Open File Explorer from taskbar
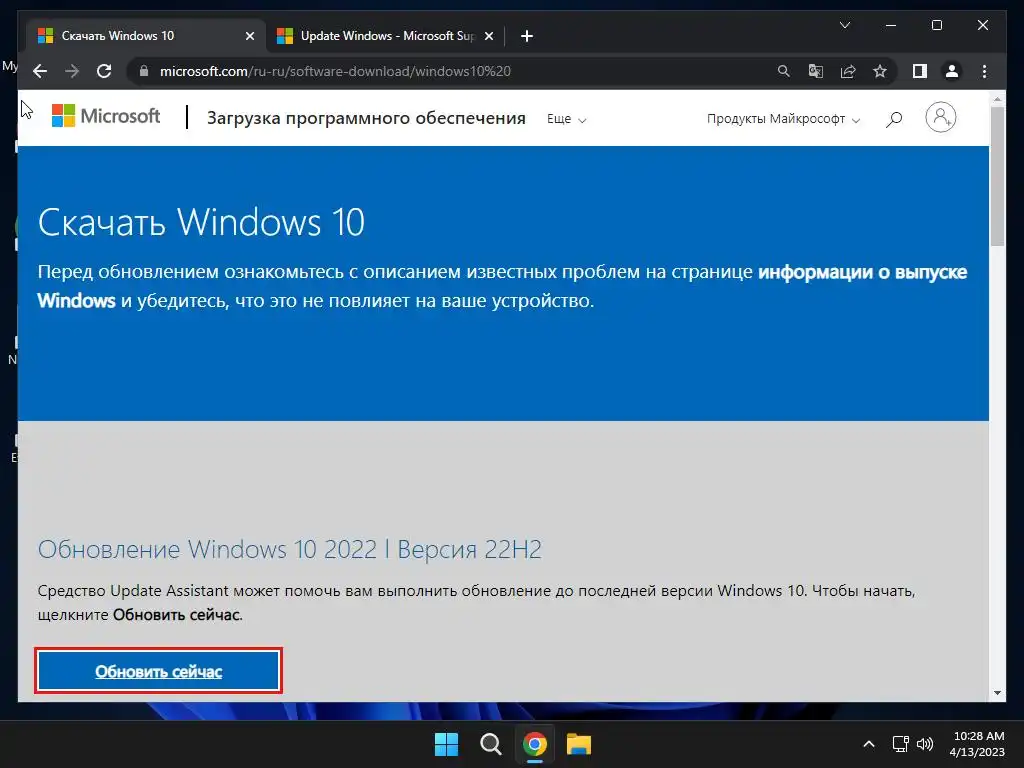The height and width of the screenshot is (768, 1024). point(579,744)
